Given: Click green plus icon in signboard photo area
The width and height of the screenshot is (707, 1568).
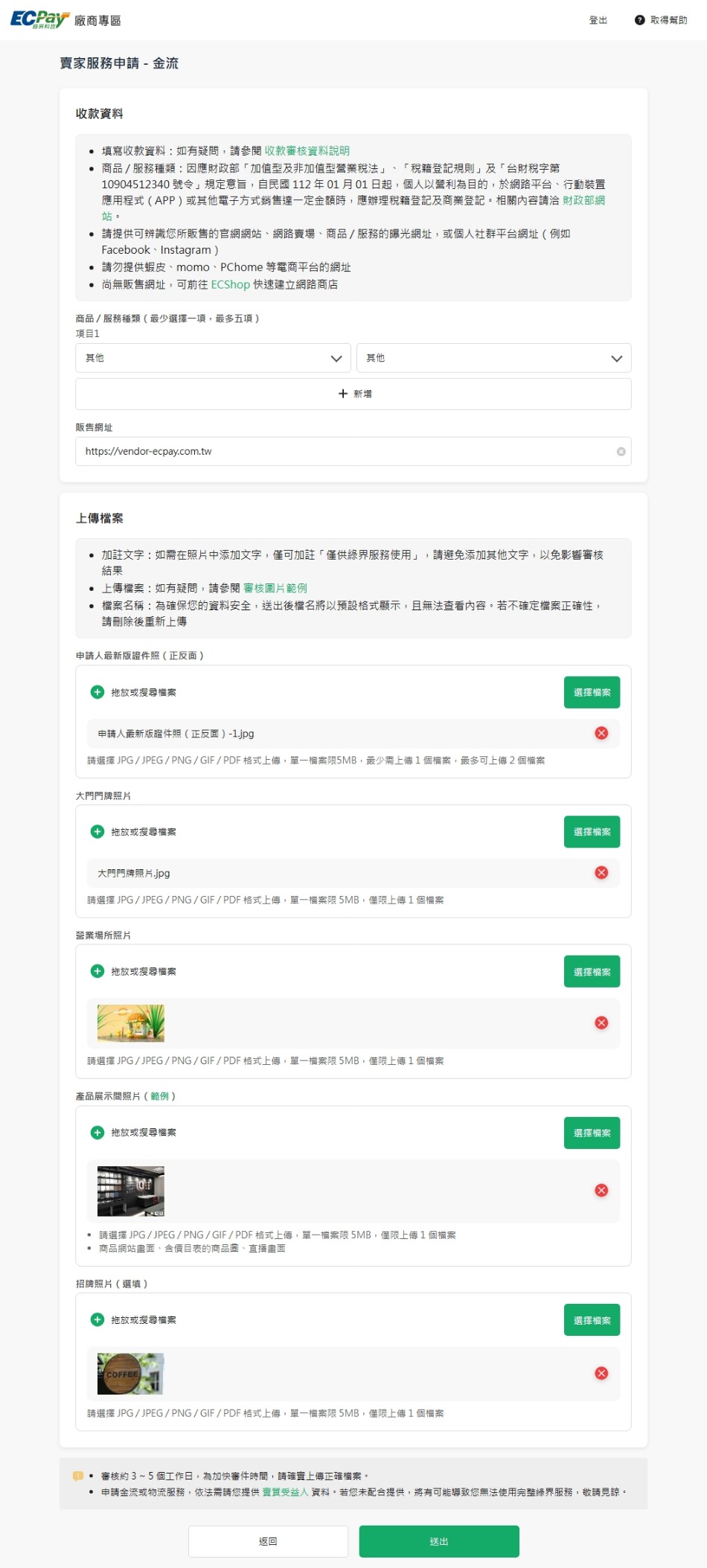Looking at the screenshot, I should [x=97, y=1319].
